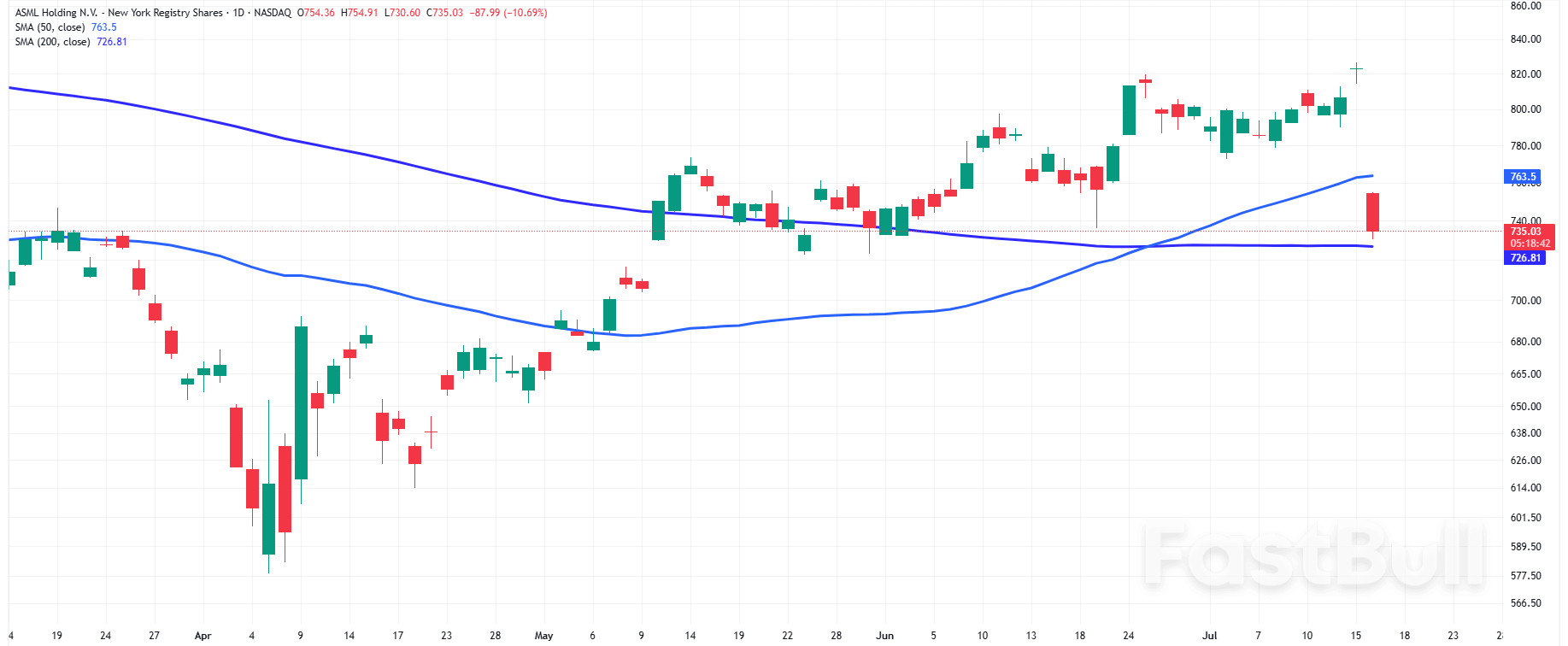Click the 800.00 price axis value
Screen dimensions: 1568x646
point(1525,109)
